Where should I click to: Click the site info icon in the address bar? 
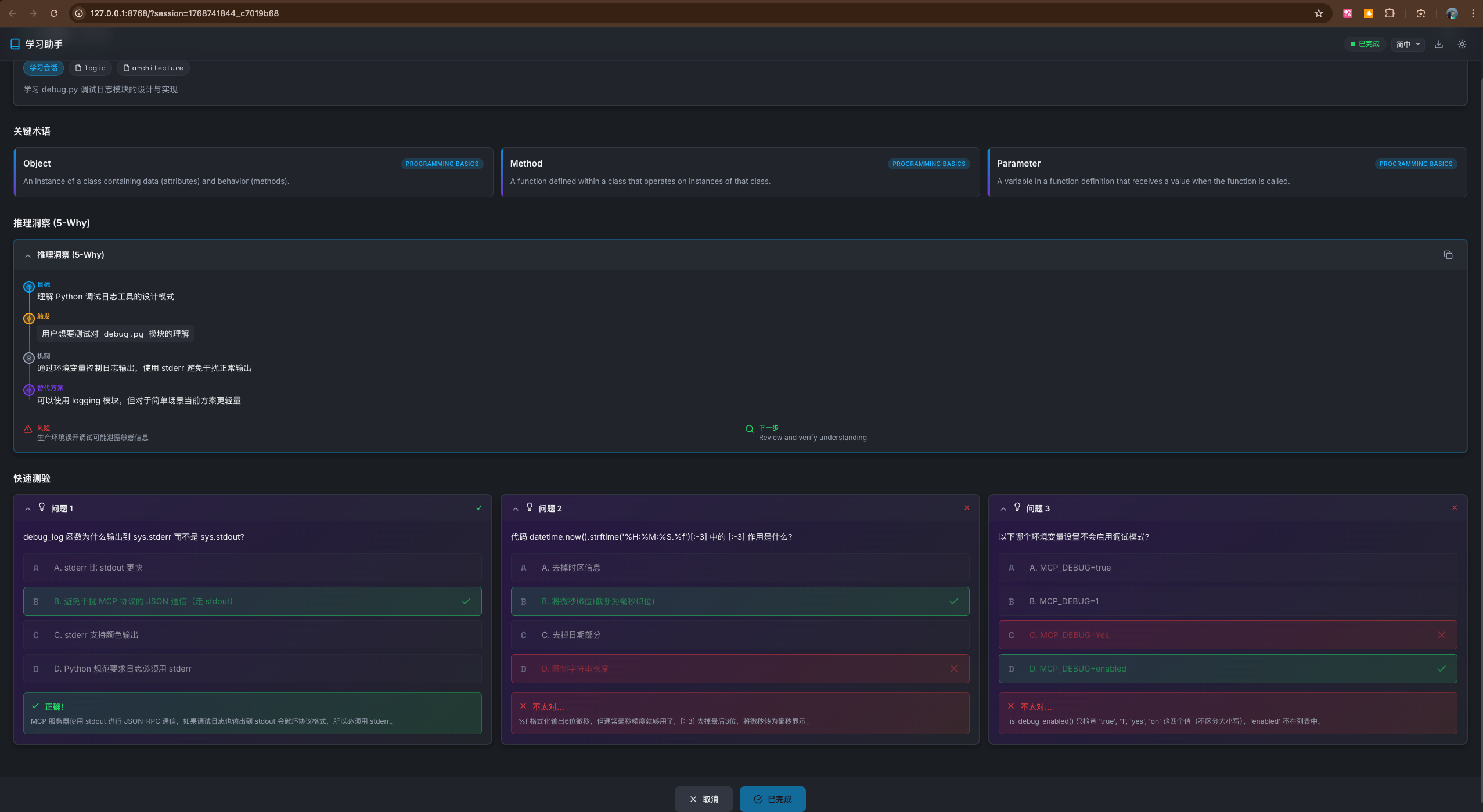(x=80, y=13)
